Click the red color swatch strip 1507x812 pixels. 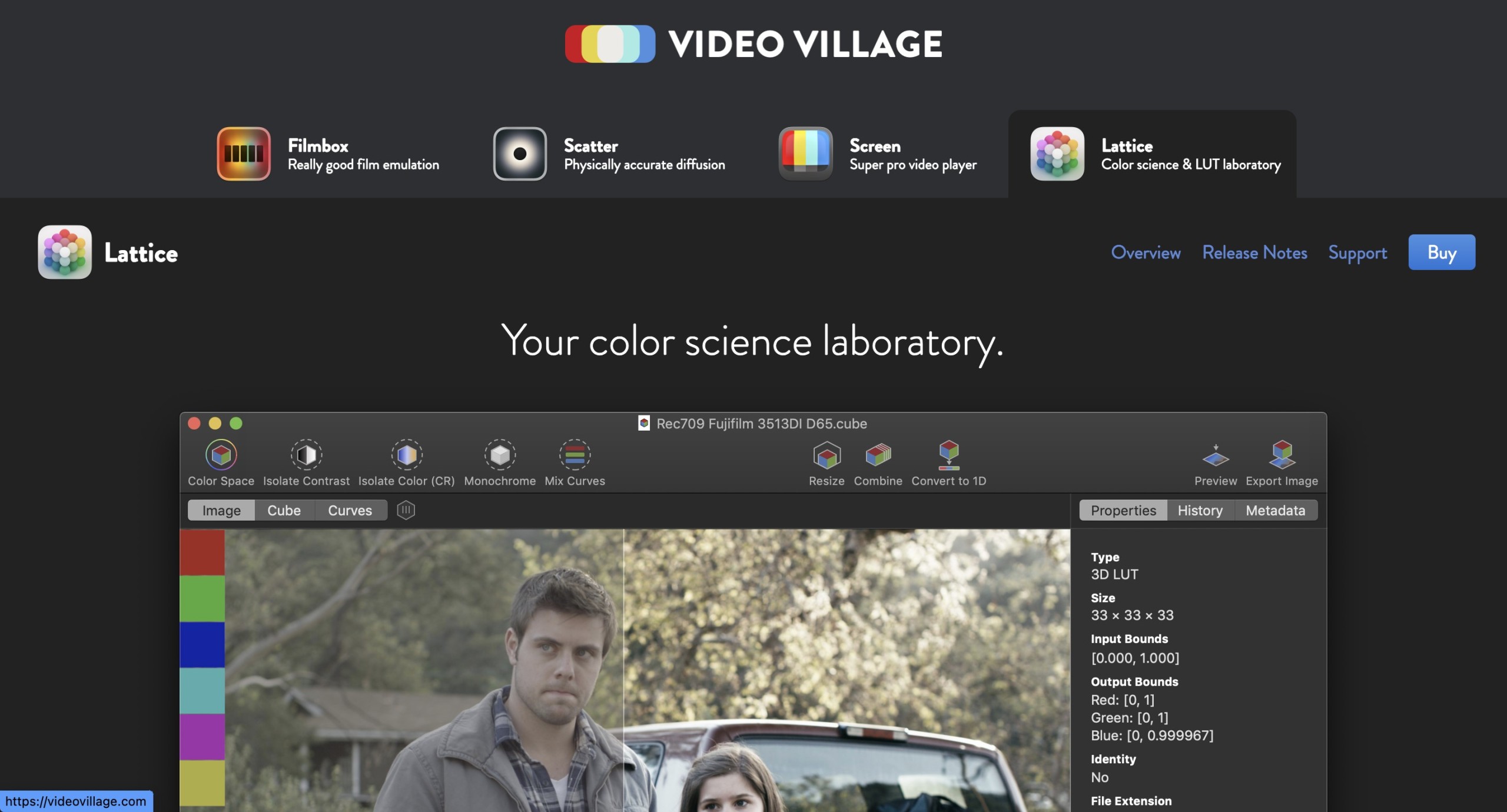tap(202, 552)
